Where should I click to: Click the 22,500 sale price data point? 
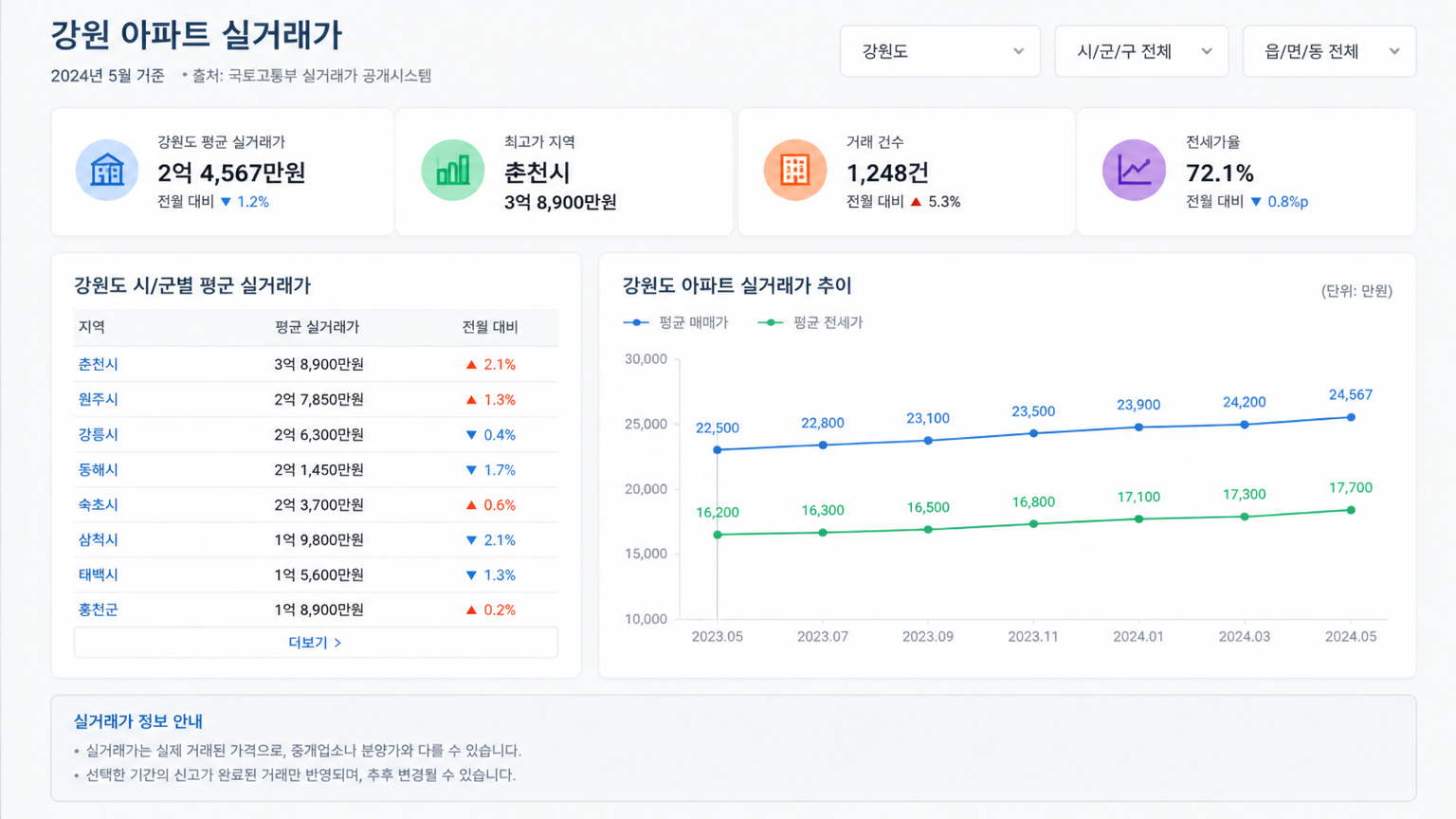coord(718,450)
